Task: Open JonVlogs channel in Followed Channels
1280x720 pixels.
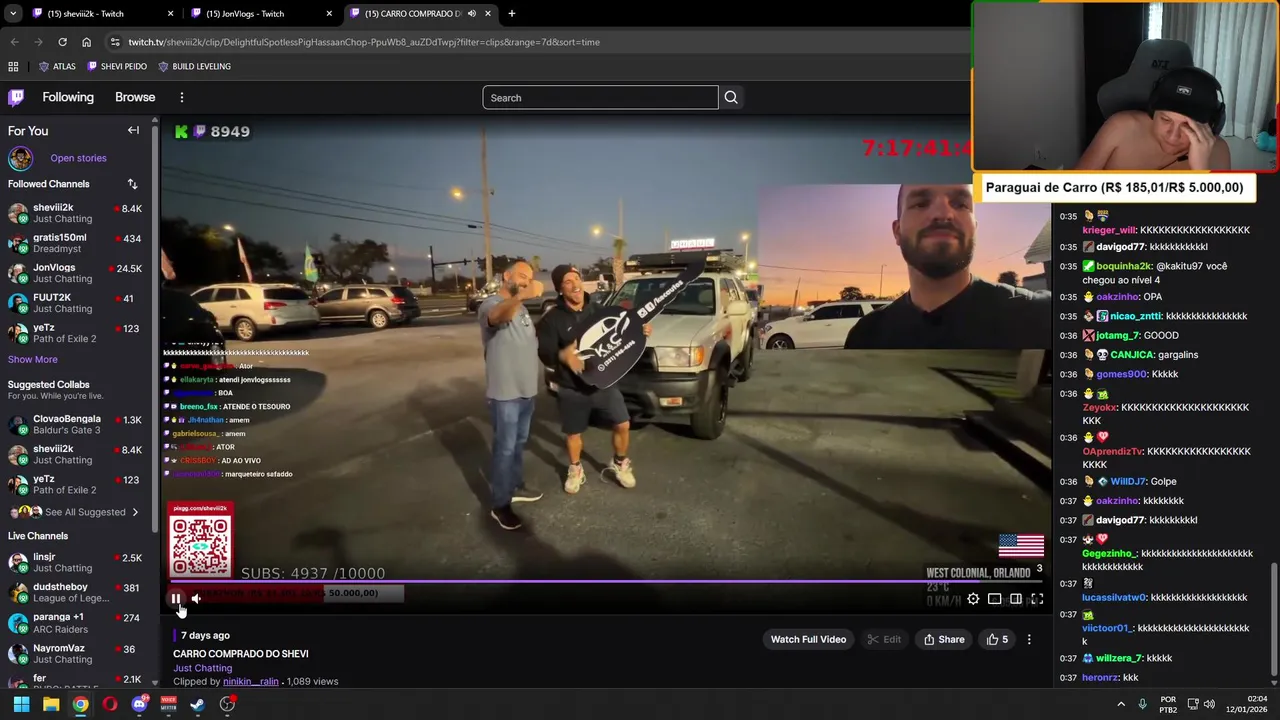Action: point(75,273)
